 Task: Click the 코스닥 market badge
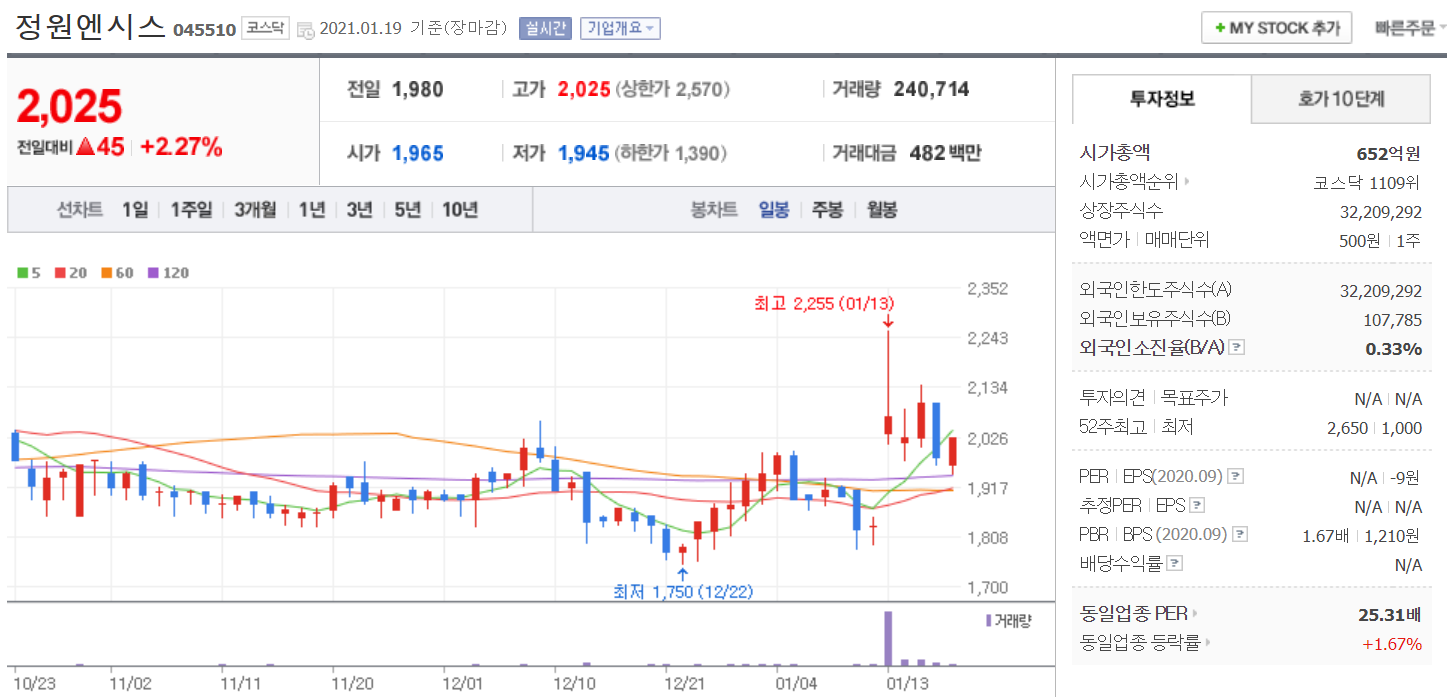[266, 29]
